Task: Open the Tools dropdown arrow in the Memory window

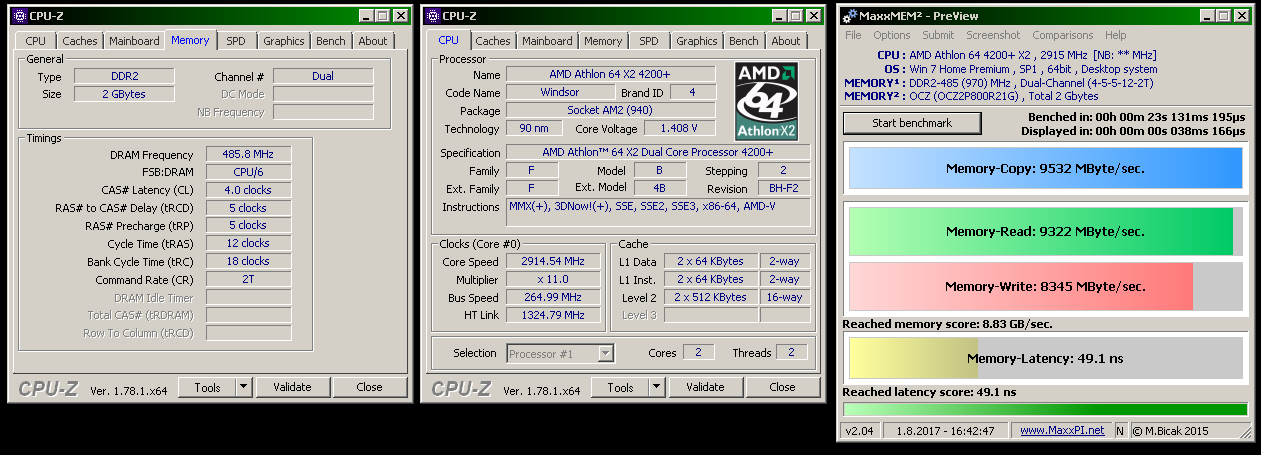Action: coord(244,387)
